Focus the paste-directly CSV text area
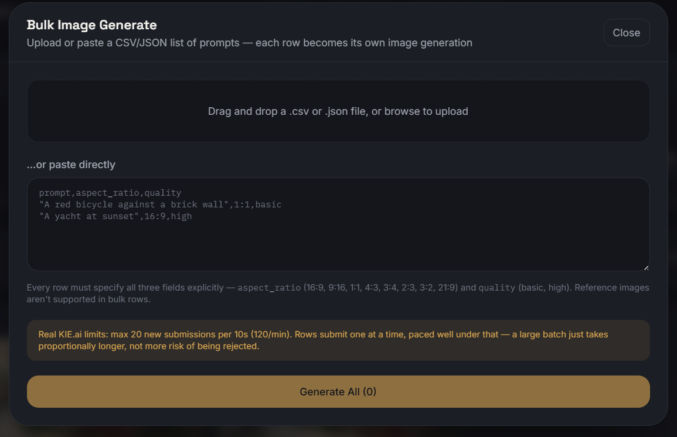 (x=338, y=225)
